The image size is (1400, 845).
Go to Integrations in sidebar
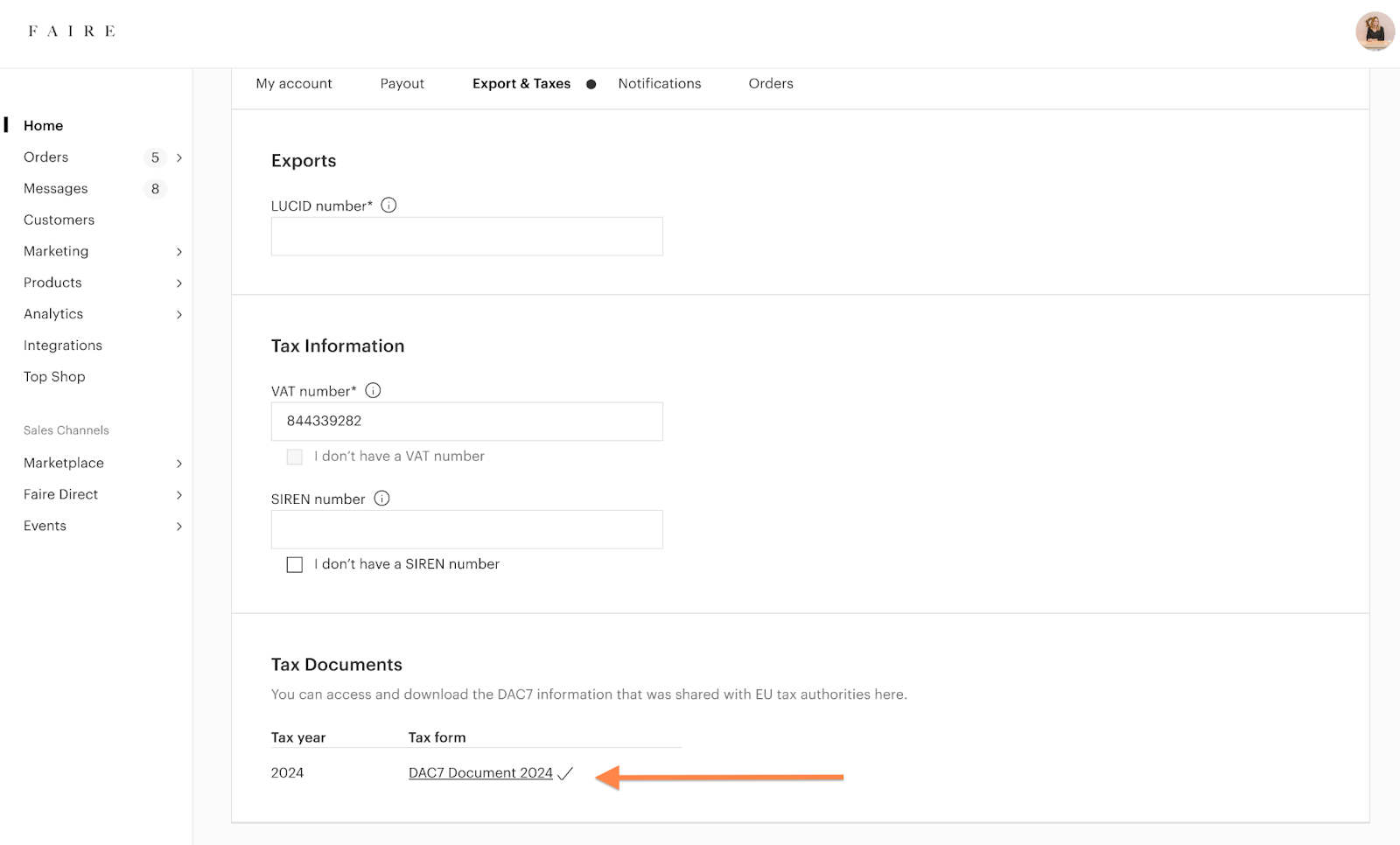63,346
